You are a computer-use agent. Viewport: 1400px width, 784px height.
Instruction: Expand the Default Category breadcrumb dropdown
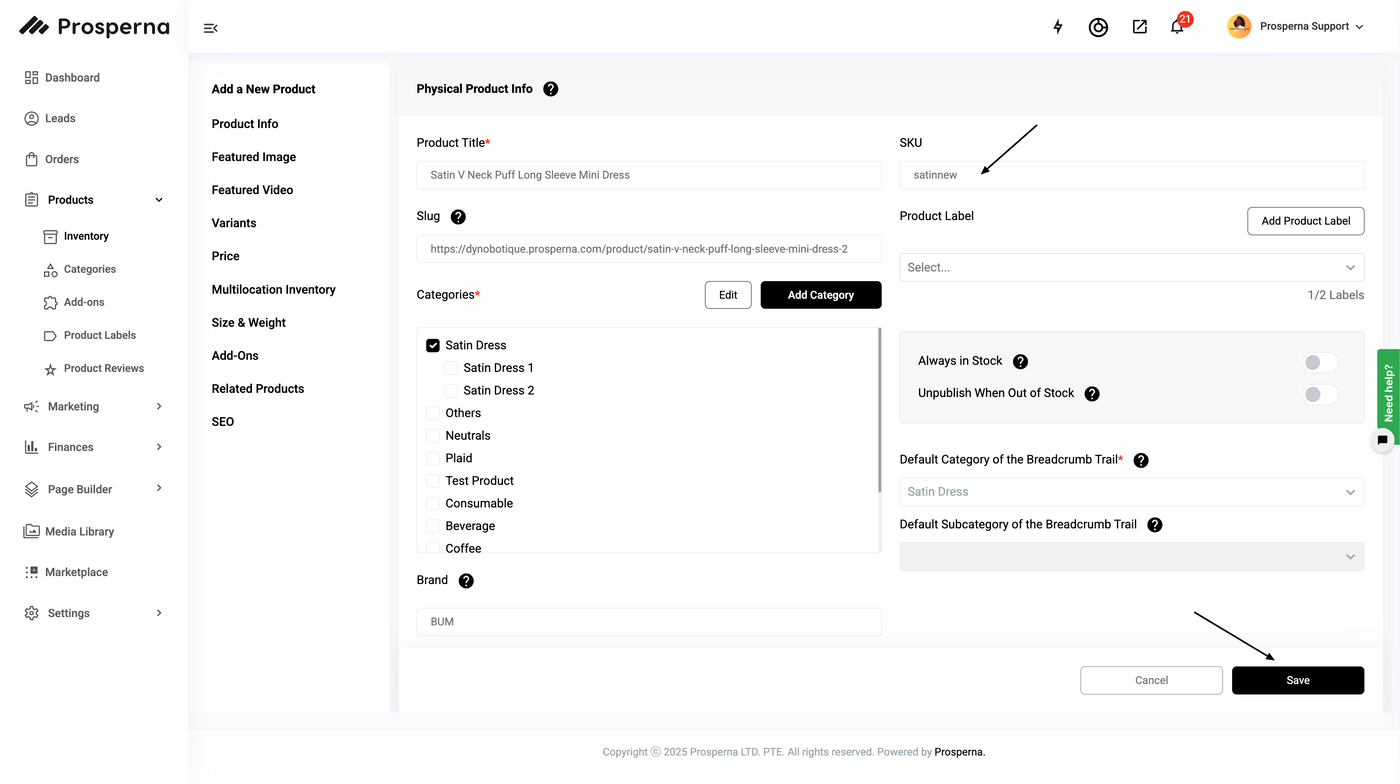(x=1131, y=492)
